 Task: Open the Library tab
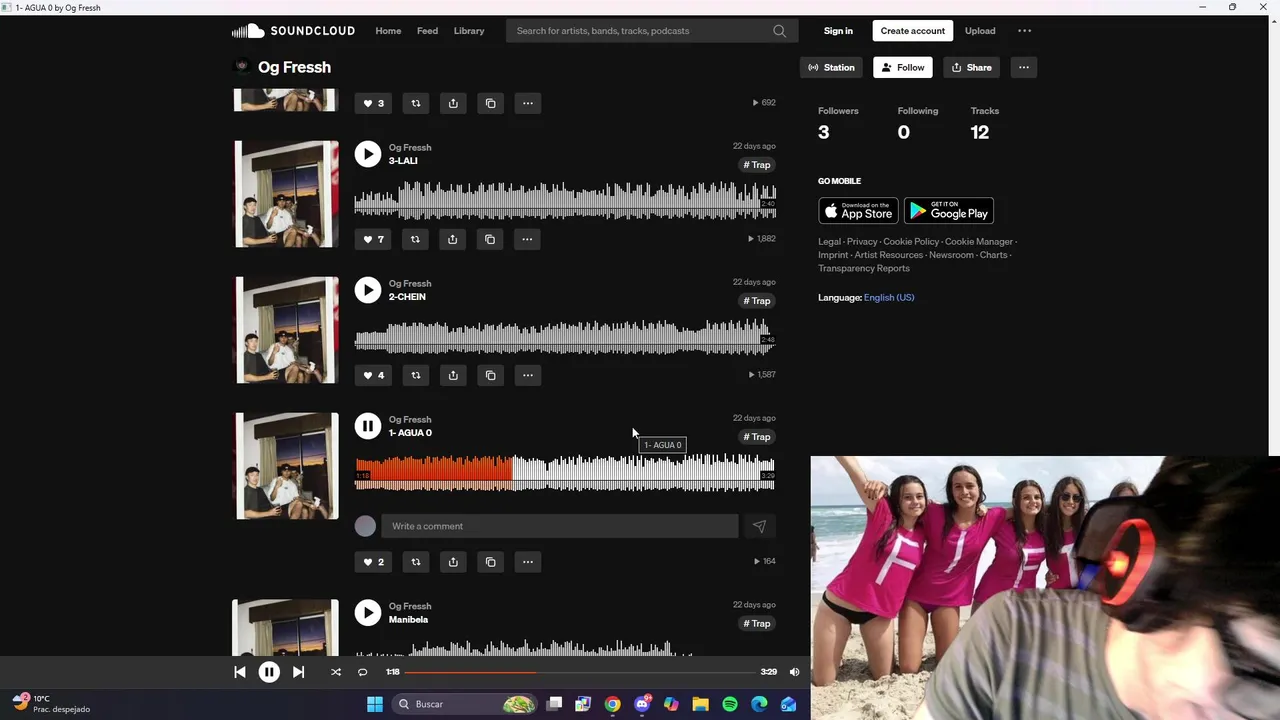click(469, 31)
